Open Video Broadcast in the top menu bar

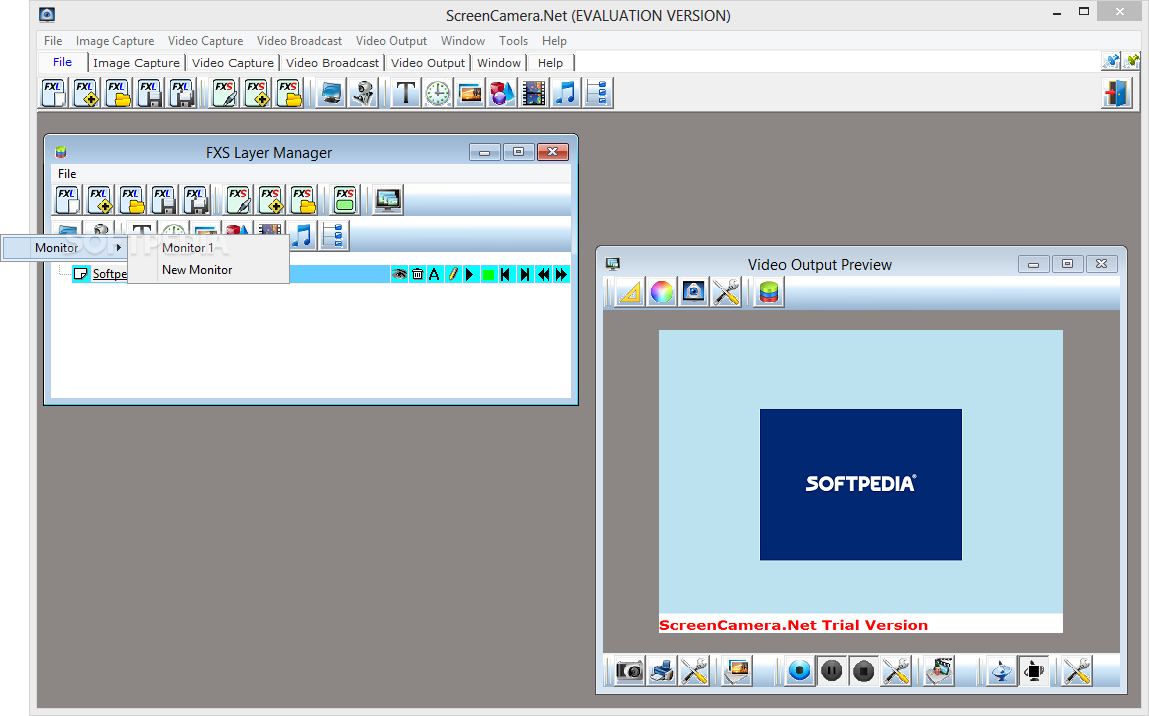(299, 41)
